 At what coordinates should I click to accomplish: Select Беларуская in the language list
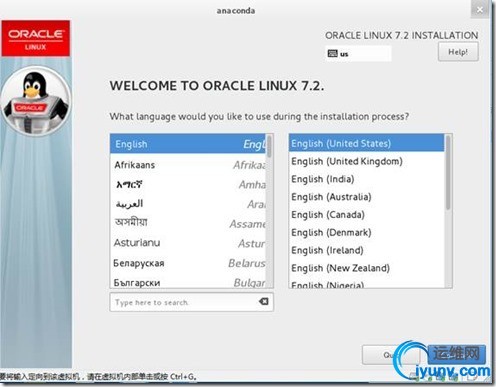tap(188, 263)
